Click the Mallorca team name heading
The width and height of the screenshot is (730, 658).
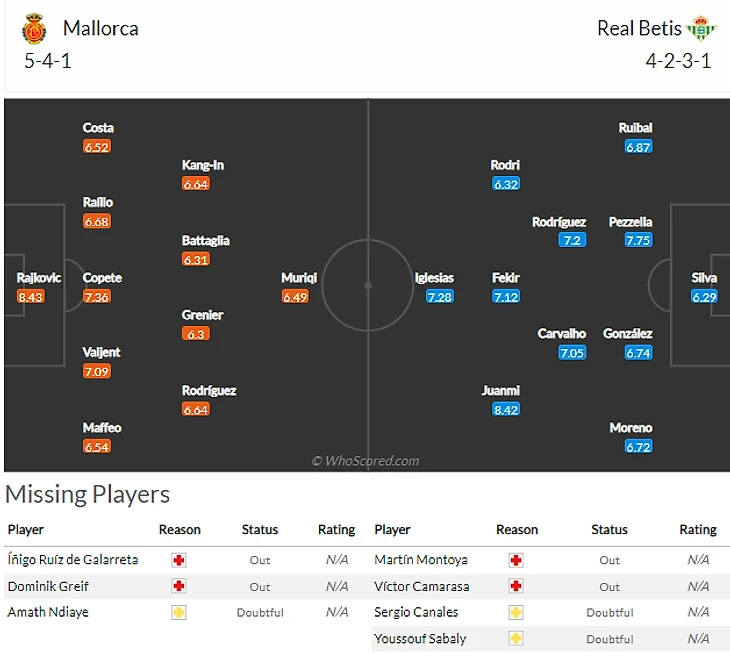pyautogui.click(x=100, y=28)
